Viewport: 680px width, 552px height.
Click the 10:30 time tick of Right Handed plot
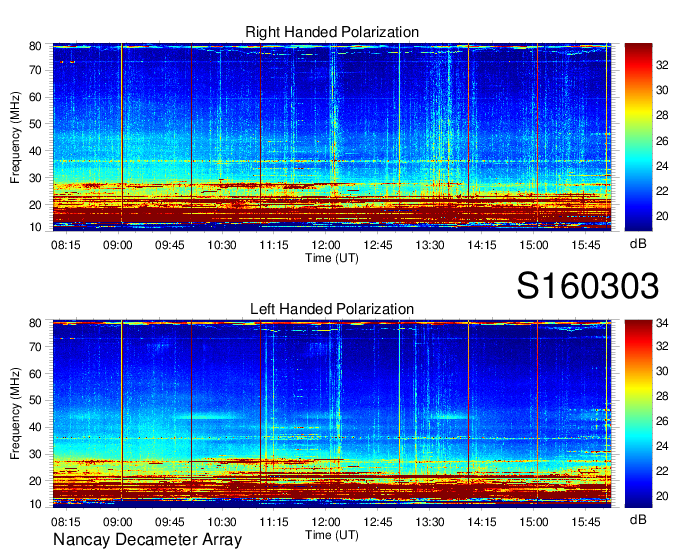tap(222, 245)
